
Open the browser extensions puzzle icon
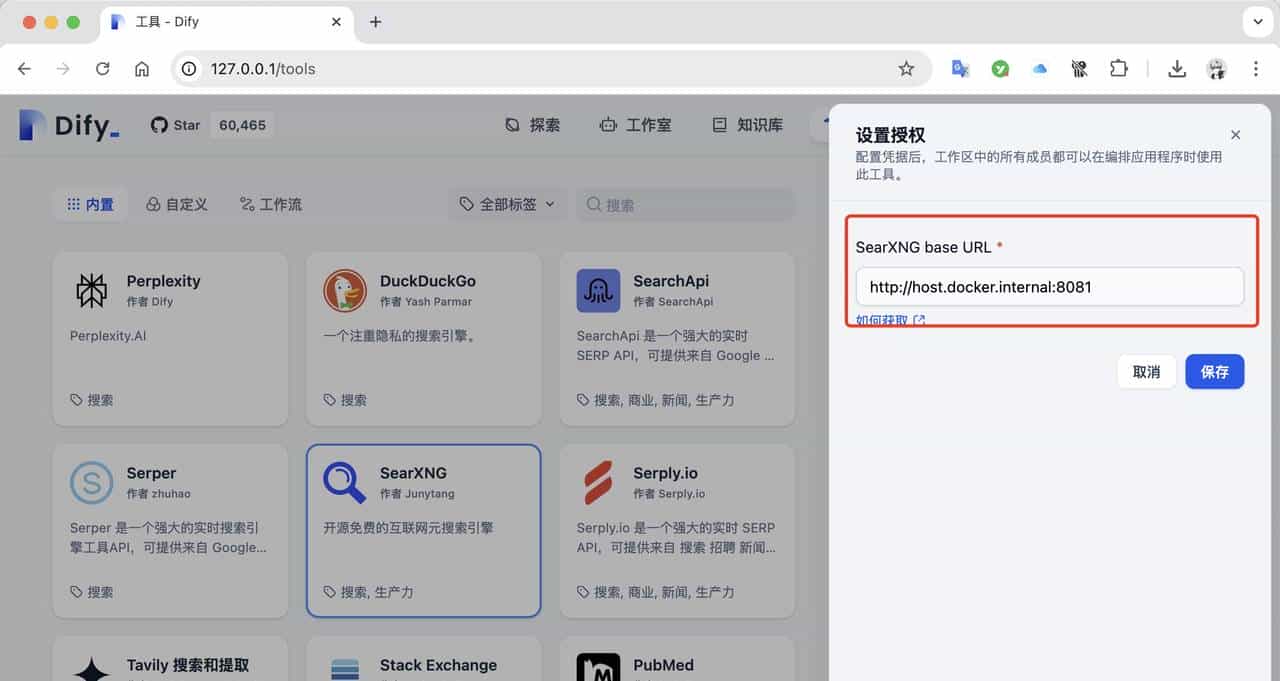[x=1118, y=68]
